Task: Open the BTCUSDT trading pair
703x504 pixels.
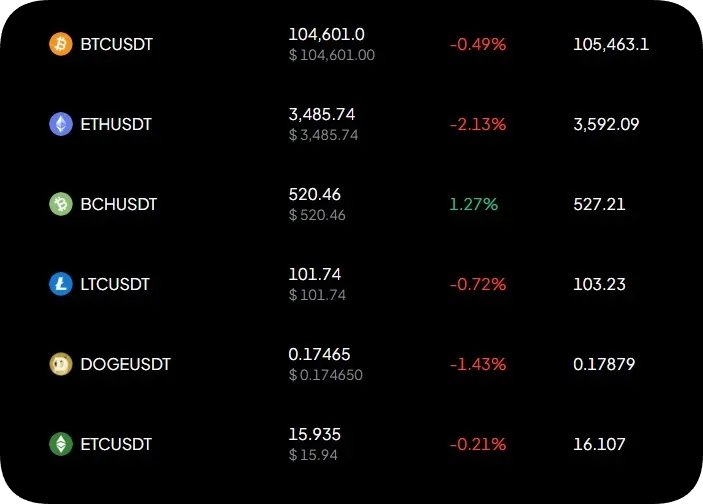Action: pyautogui.click(x=116, y=44)
